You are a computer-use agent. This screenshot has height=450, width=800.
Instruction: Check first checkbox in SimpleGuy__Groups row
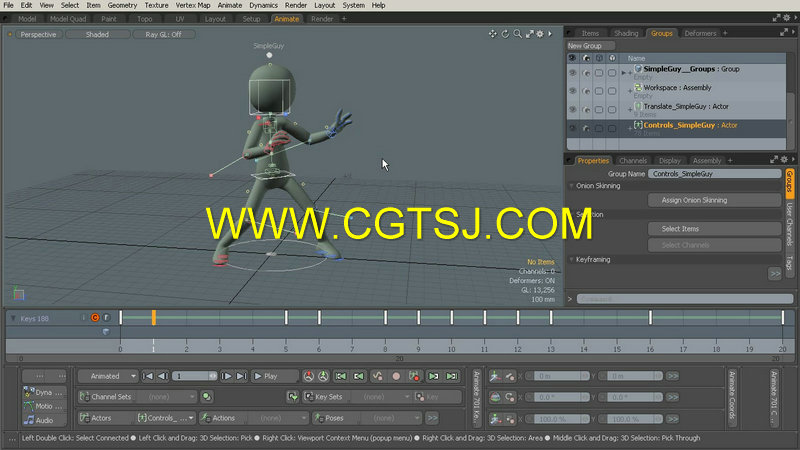599,73
